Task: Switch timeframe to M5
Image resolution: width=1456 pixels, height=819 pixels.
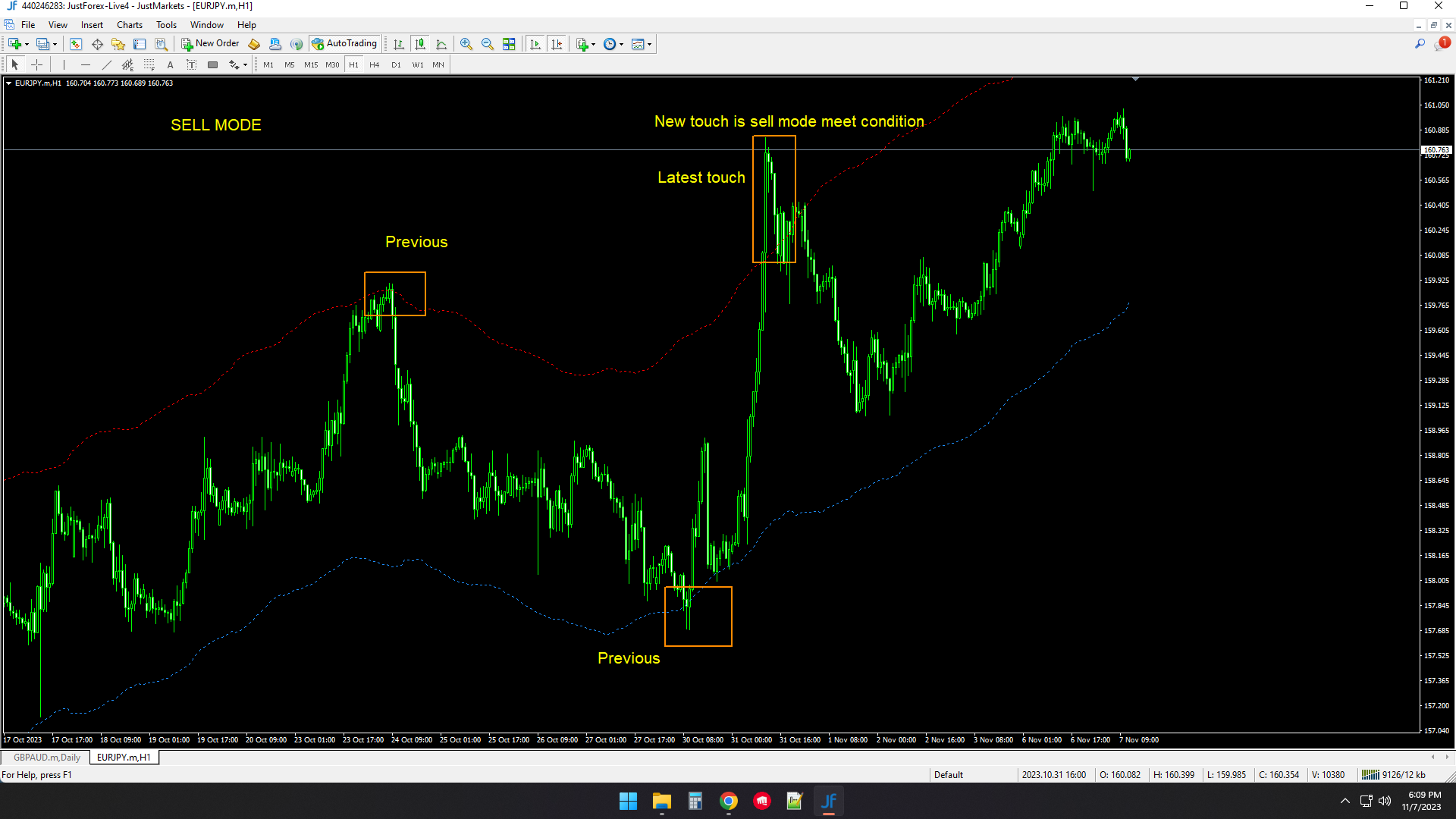Action: point(290,65)
